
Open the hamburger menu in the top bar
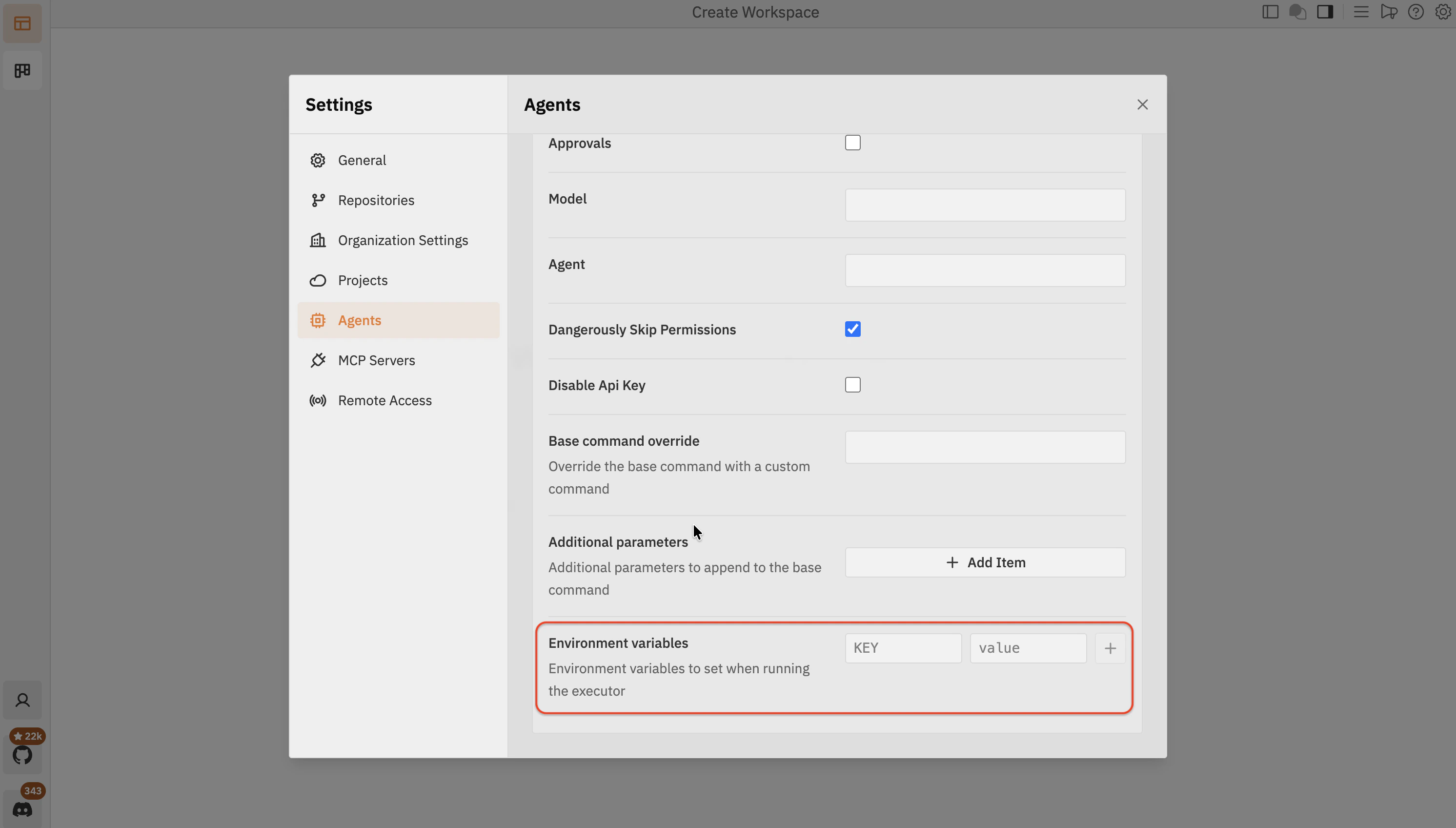pyautogui.click(x=1360, y=11)
